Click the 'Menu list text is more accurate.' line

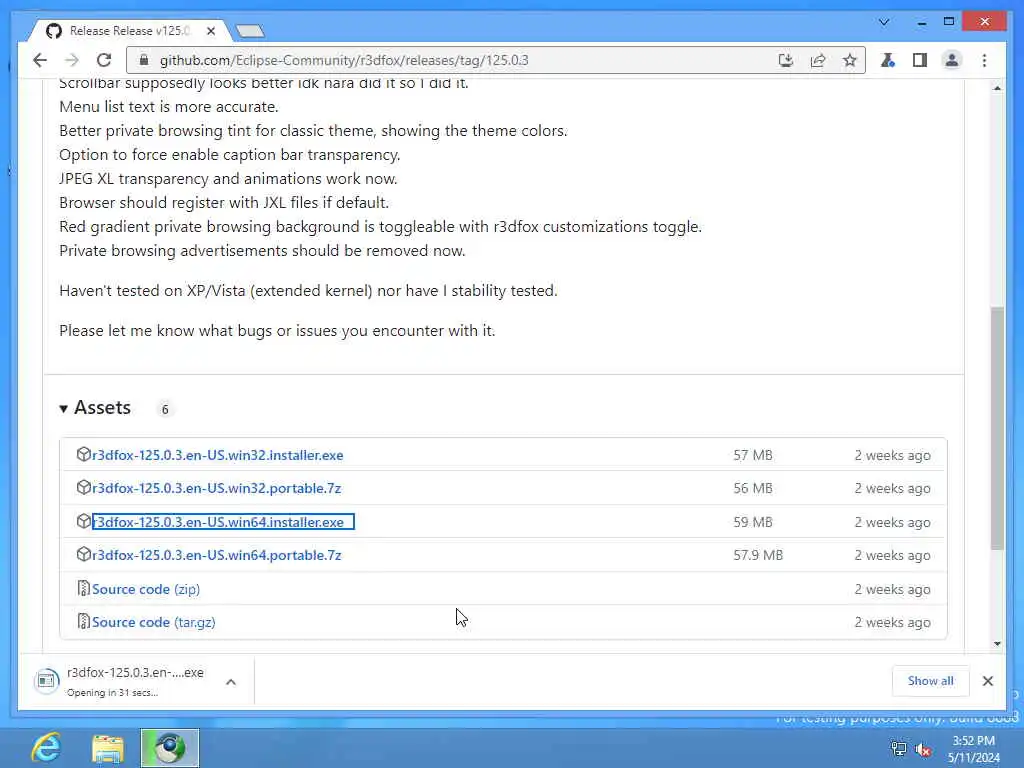point(168,106)
